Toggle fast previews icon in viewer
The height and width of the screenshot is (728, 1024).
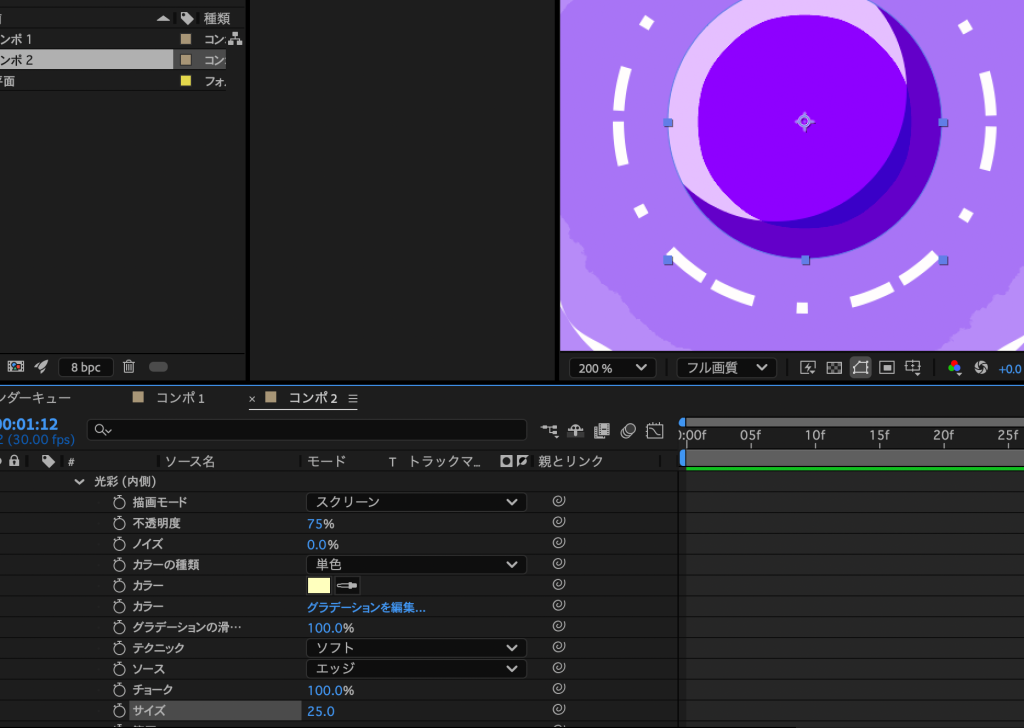808,368
